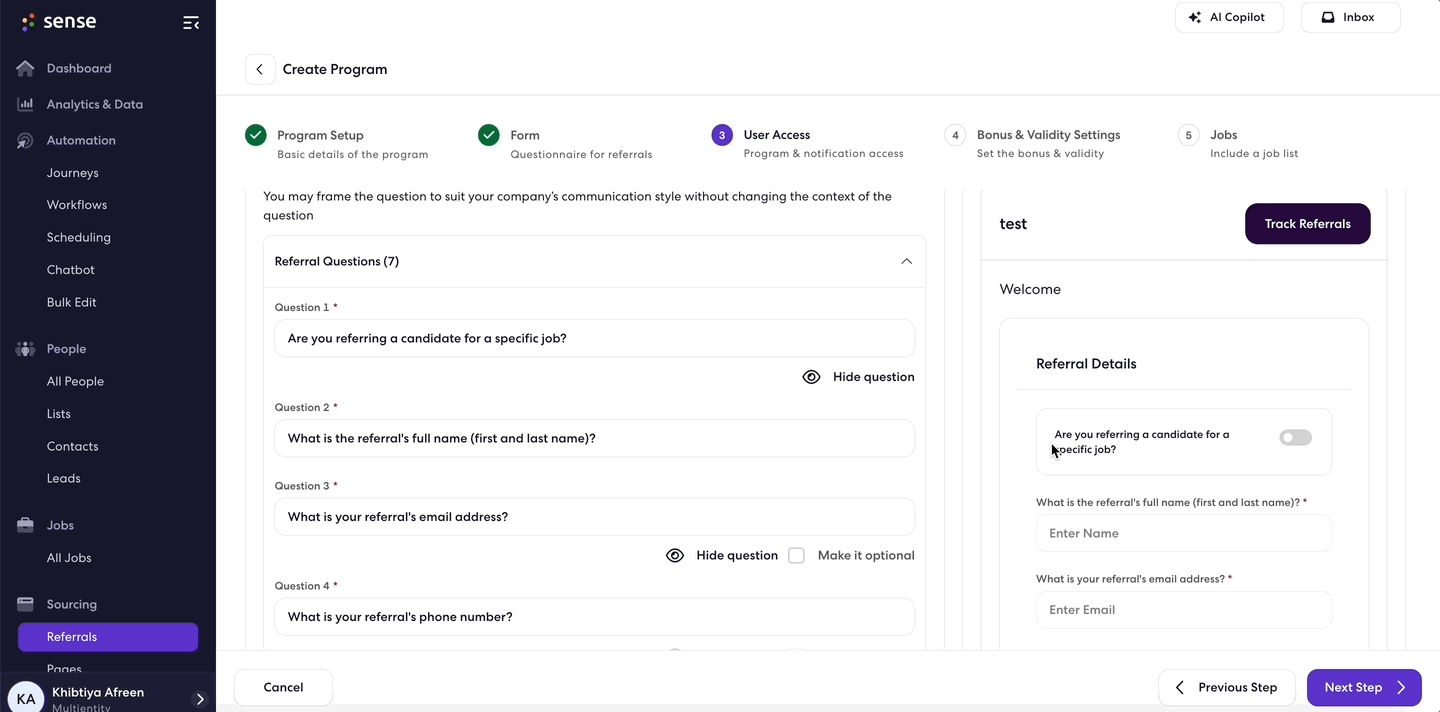Open the People section

click(66, 348)
